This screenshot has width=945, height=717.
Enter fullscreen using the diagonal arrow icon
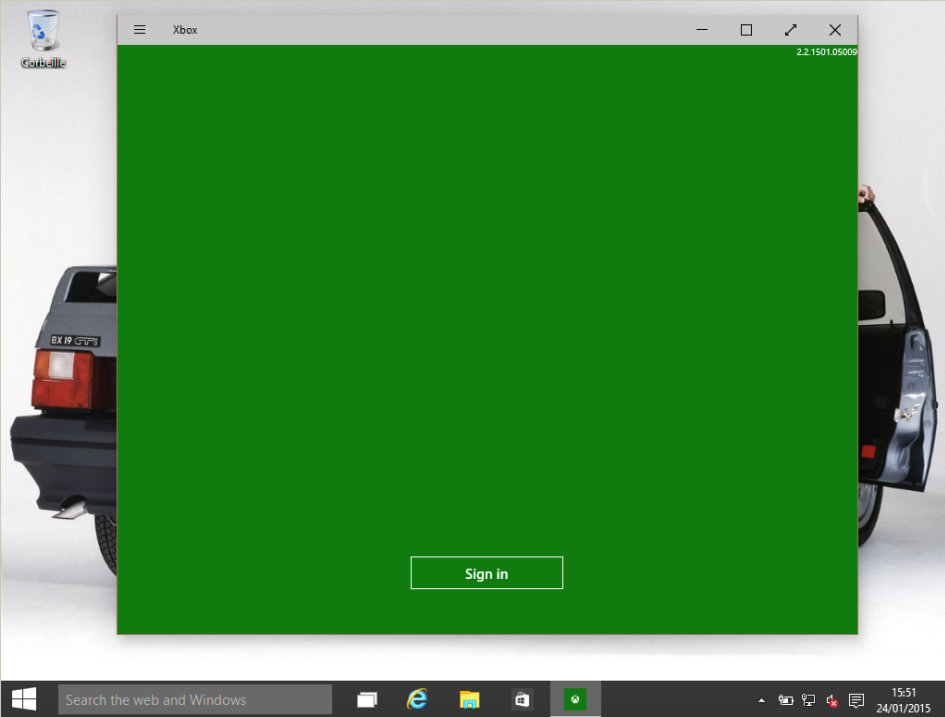790,29
